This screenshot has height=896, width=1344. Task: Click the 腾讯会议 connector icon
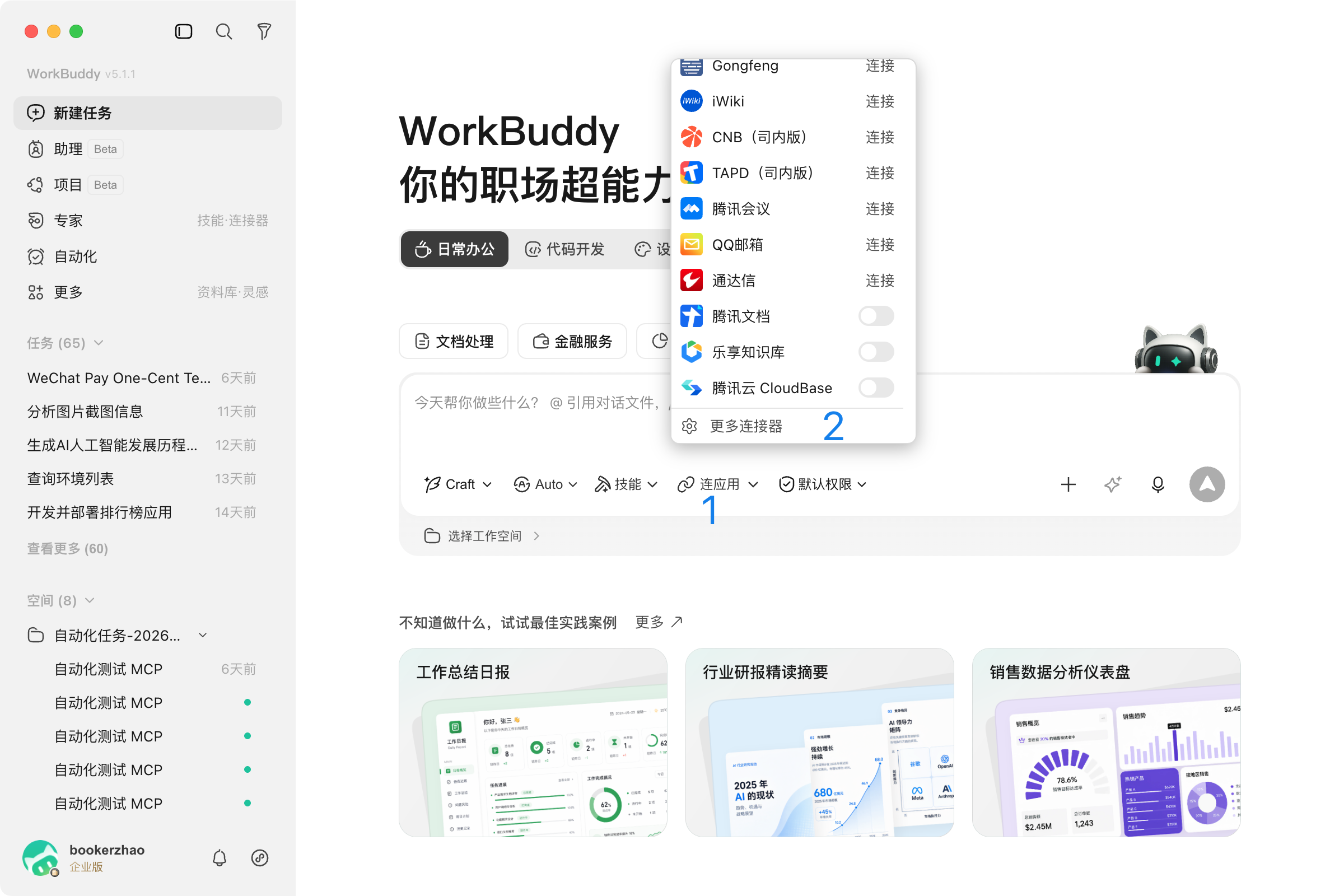[x=692, y=208]
